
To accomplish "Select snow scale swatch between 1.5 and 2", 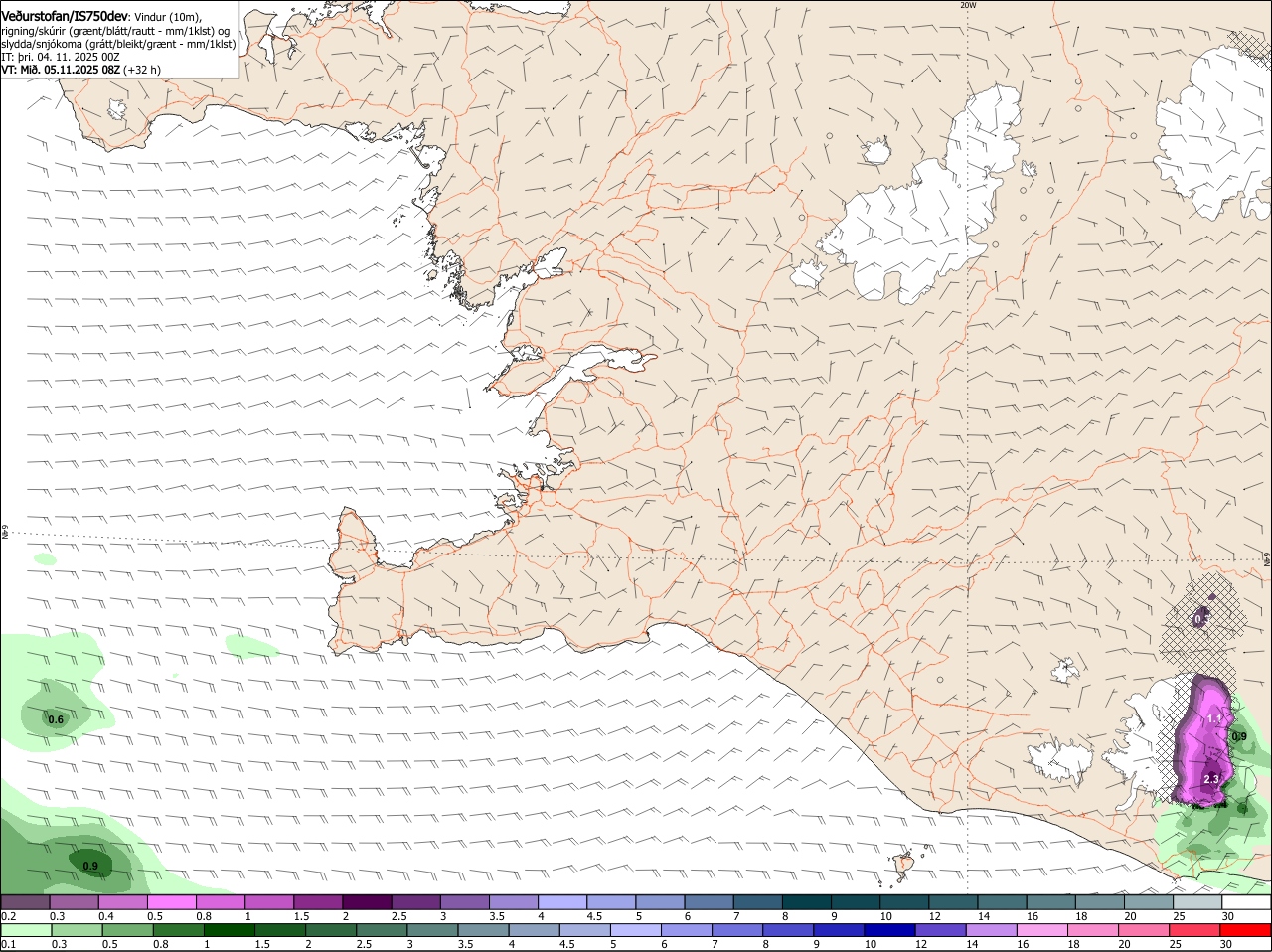I will point(318,902).
